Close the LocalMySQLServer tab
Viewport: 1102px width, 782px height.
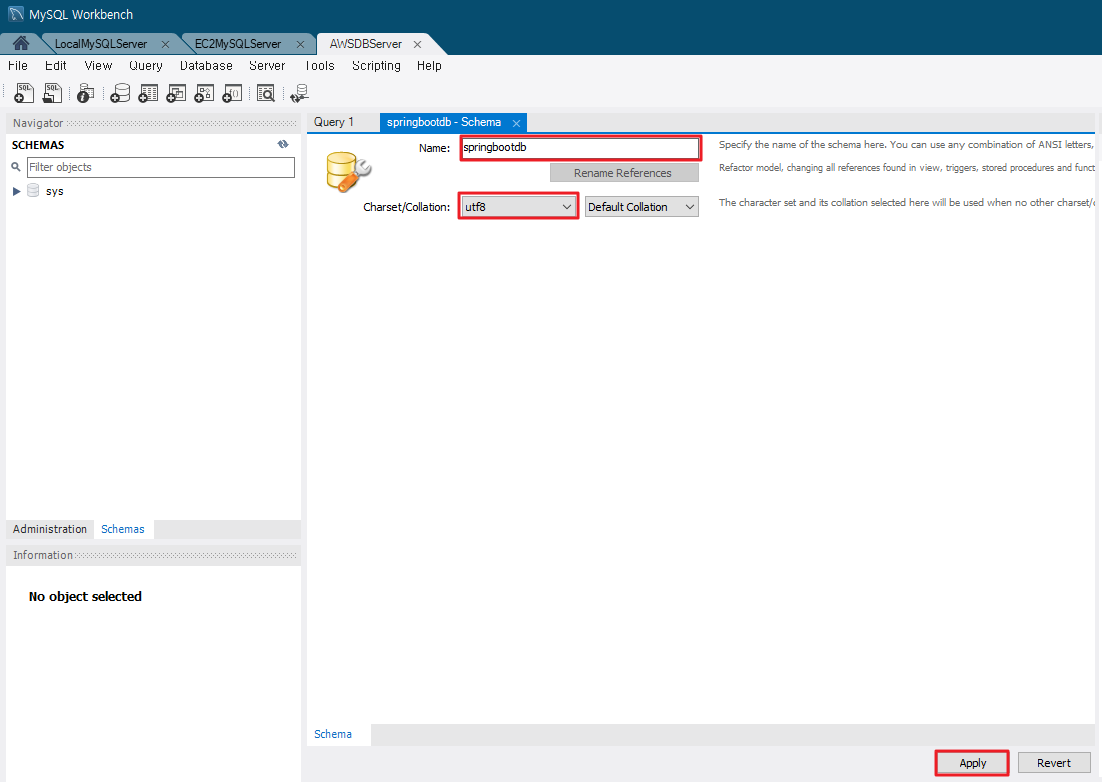coord(165,44)
